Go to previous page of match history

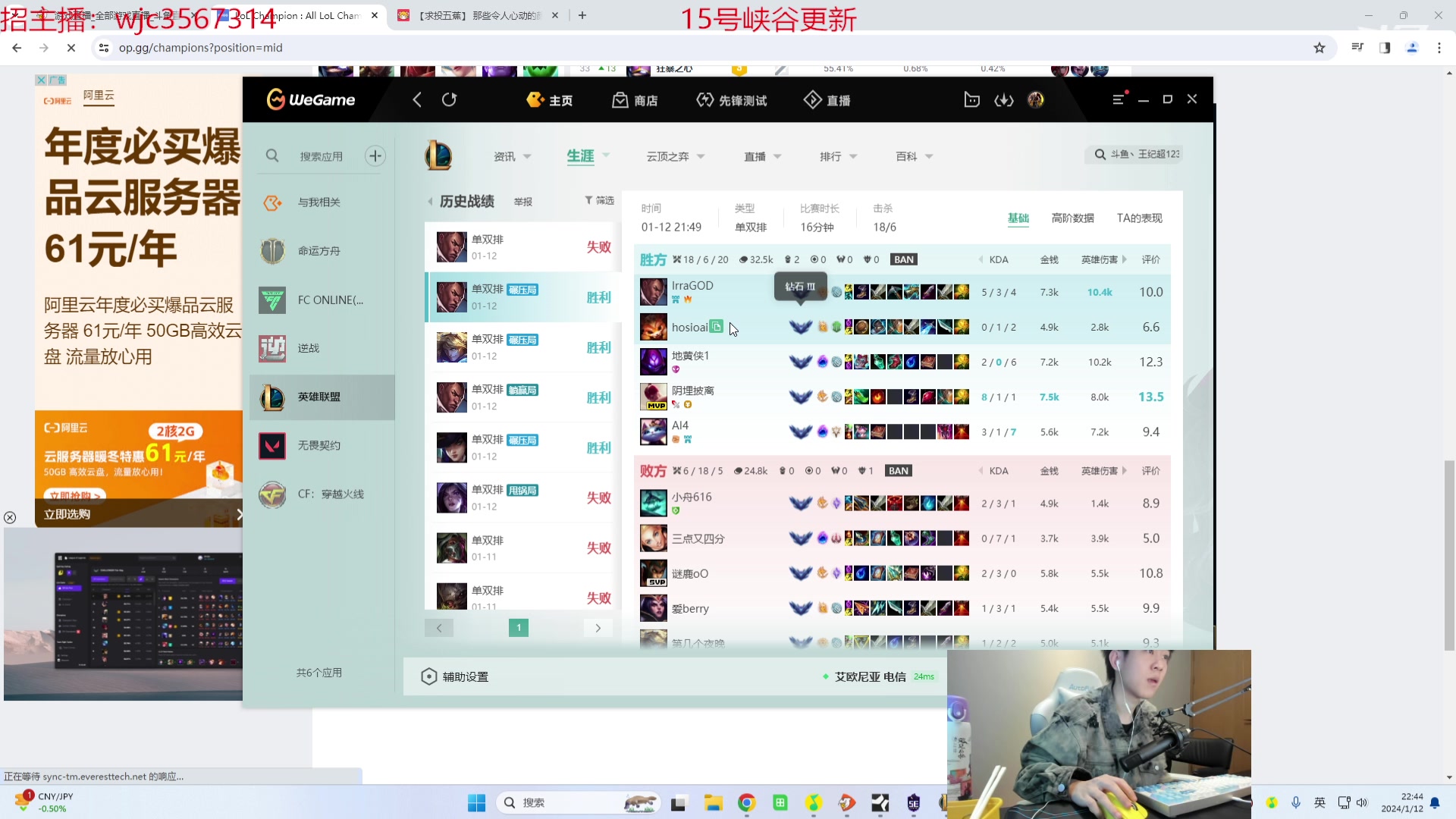tap(439, 628)
